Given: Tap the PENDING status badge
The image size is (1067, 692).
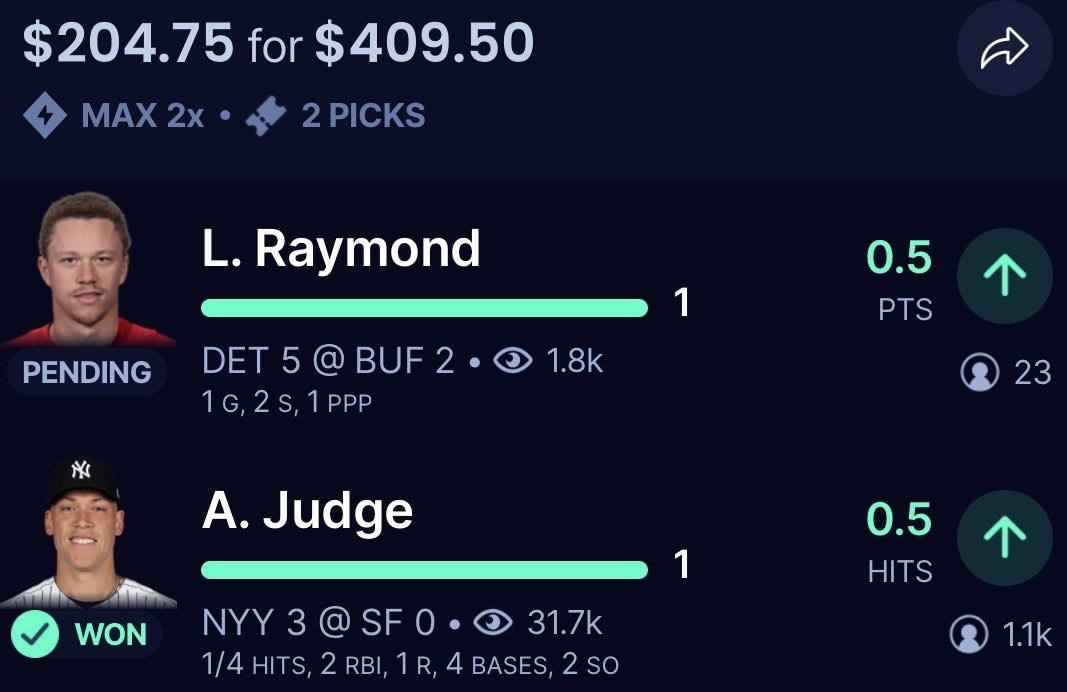Looking at the screenshot, I should pyautogui.click(x=87, y=373).
